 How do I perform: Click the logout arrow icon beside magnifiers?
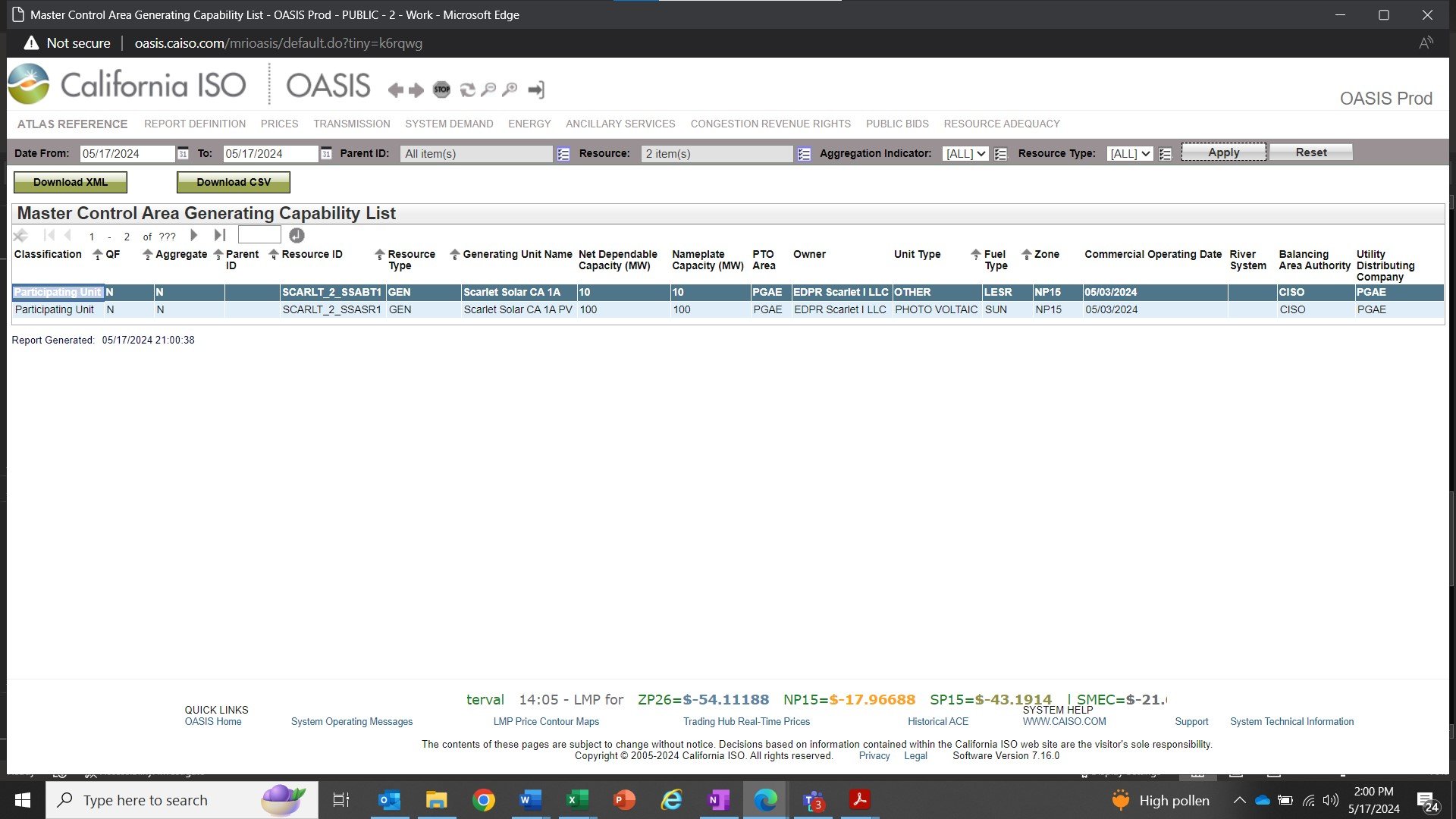536,89
